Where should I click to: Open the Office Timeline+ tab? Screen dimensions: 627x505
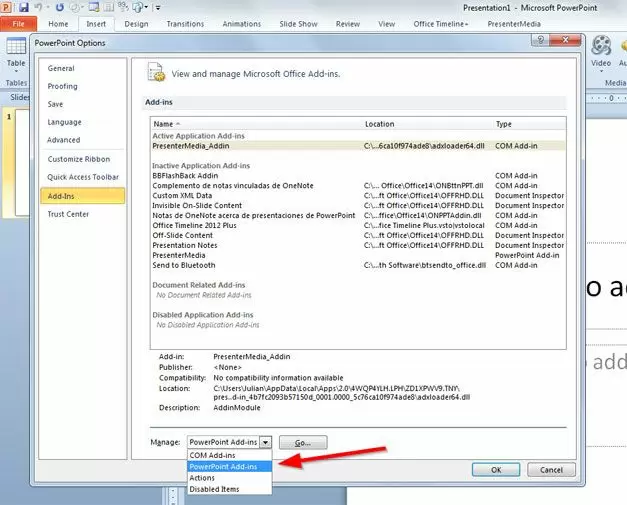point(441,24)
